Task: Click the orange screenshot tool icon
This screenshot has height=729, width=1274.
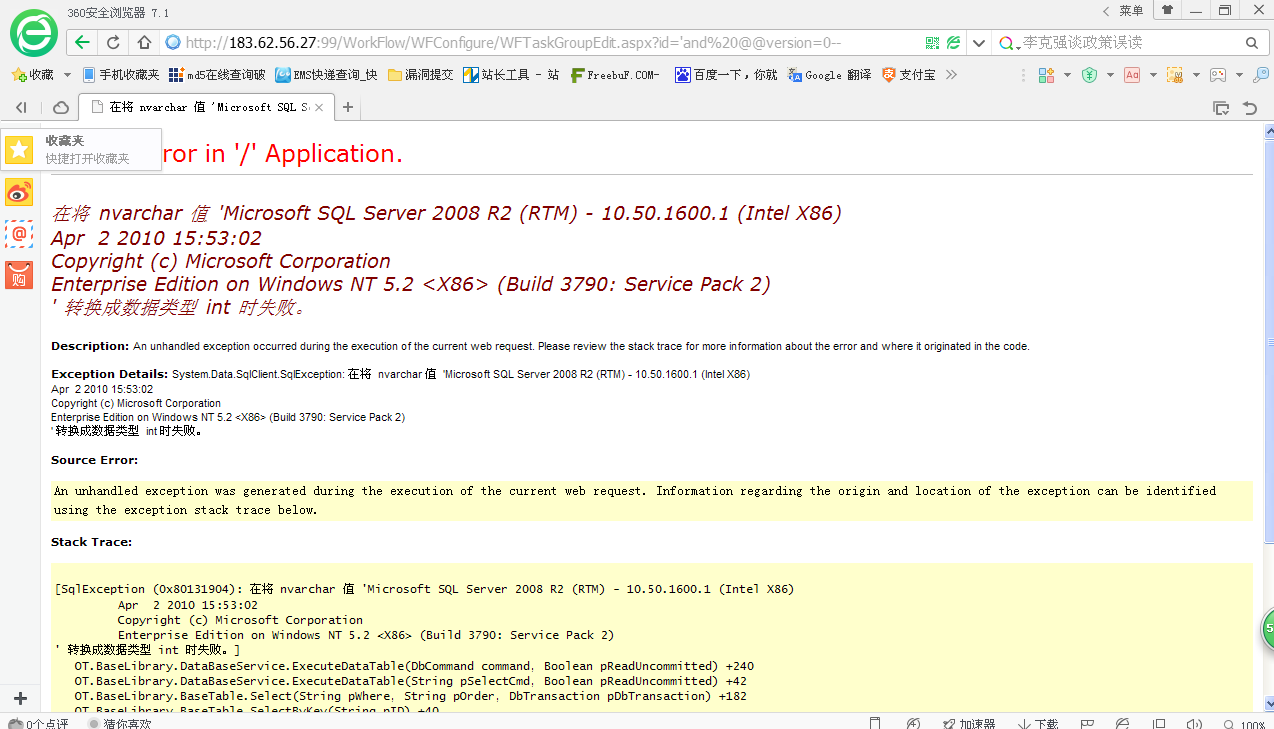Action: (1175, 75)
